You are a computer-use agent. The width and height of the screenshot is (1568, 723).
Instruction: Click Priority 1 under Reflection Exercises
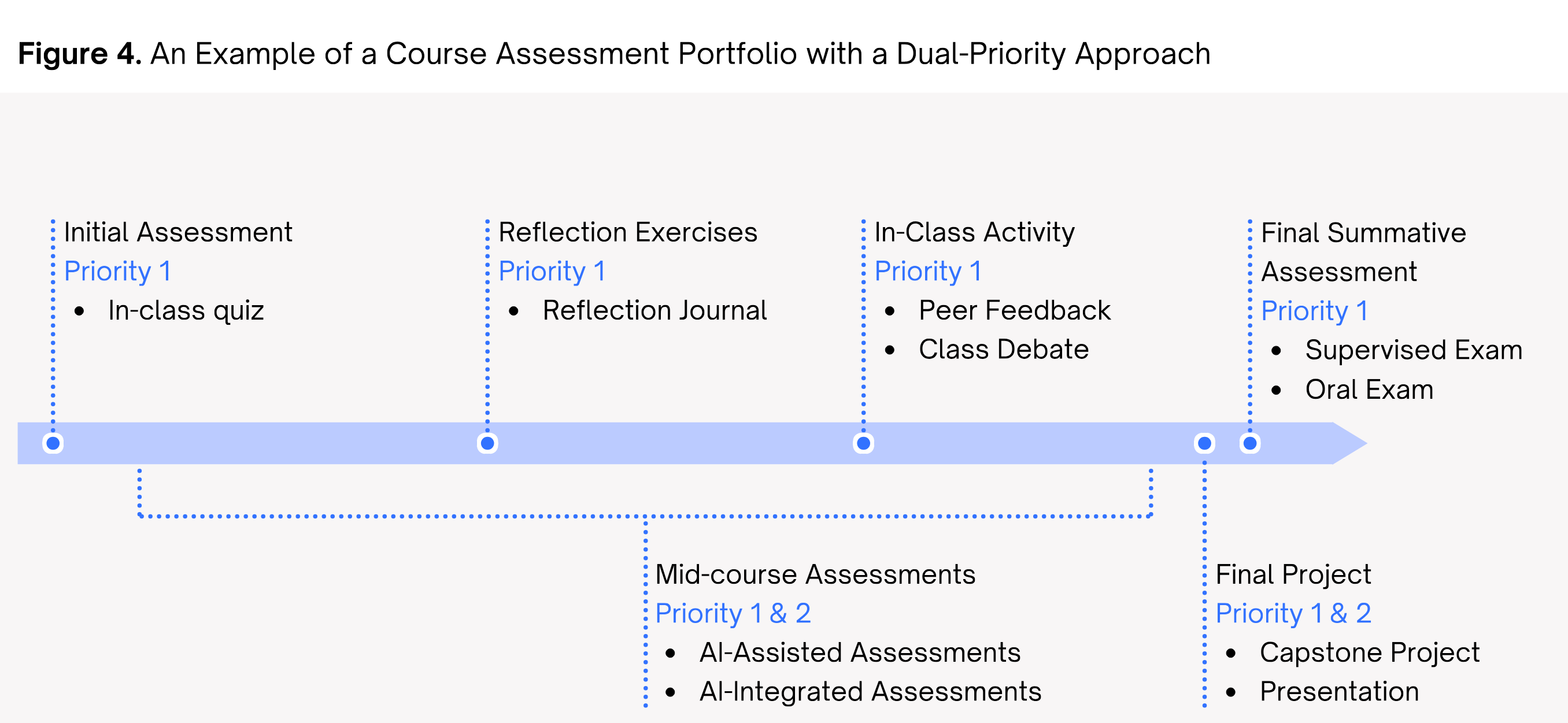pyautogui.click(x=552, y=272)
